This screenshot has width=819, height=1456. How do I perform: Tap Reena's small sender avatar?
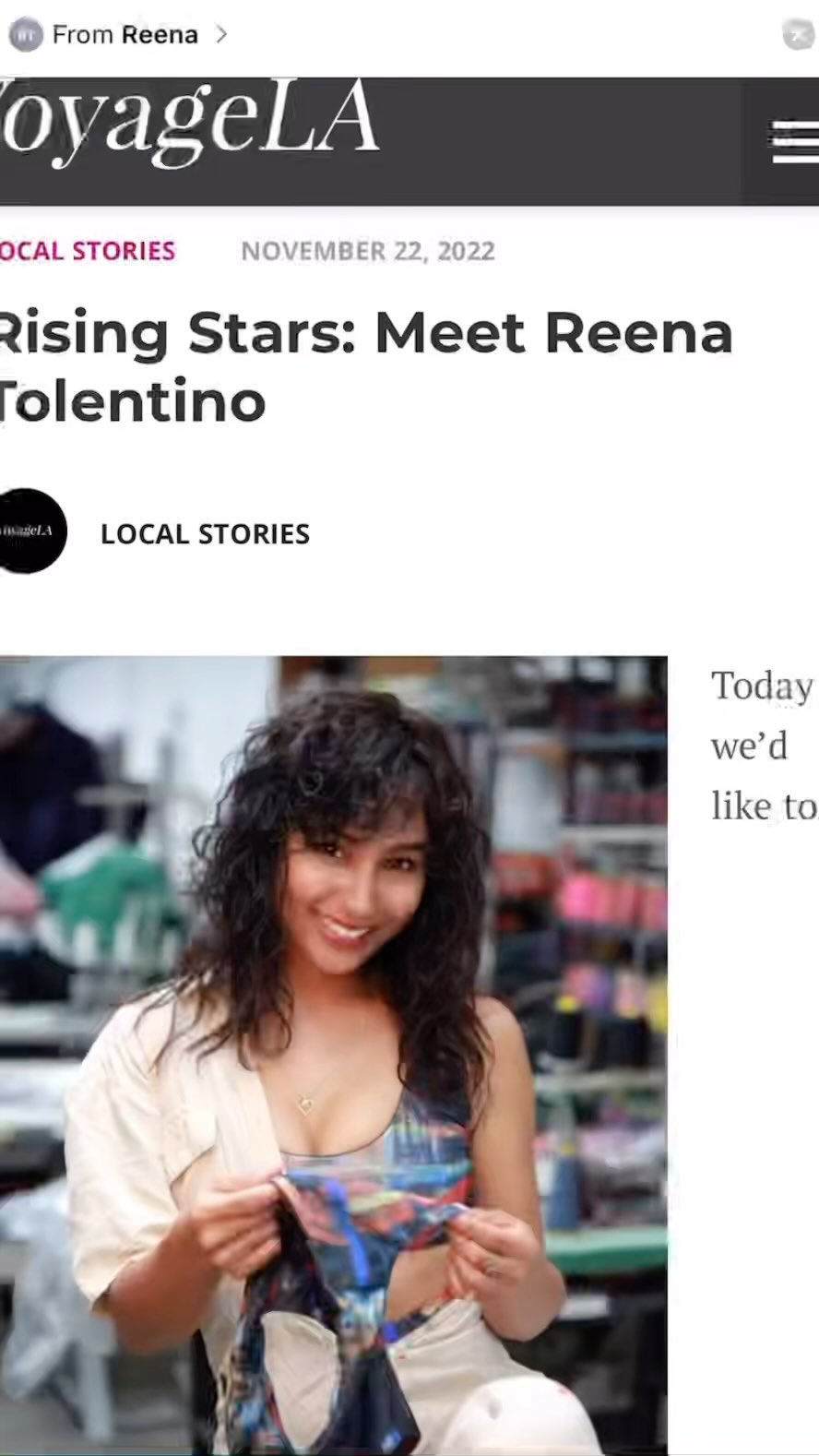[25, 35]
